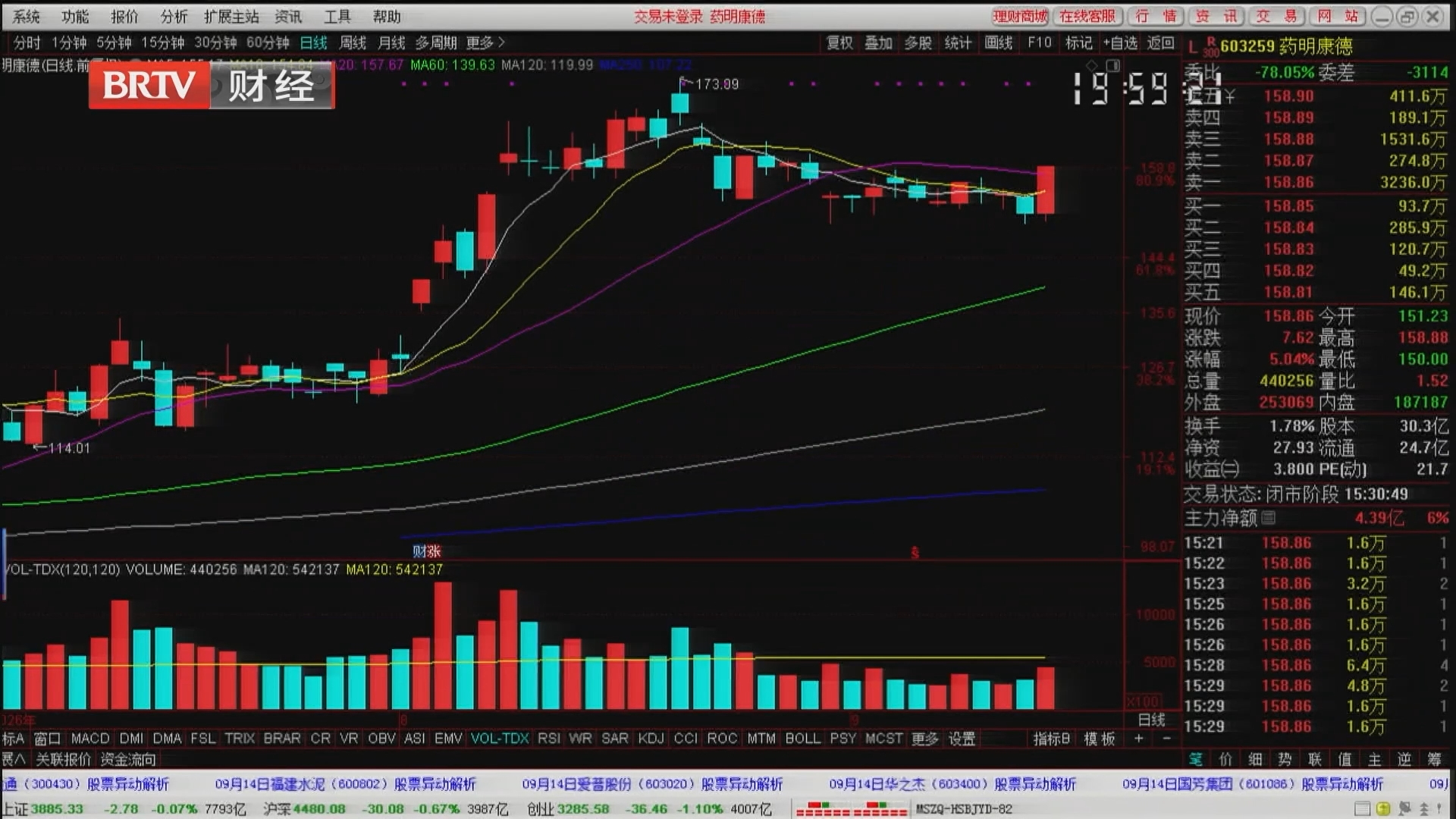
Task: Click the 设置 indicator settings button
Action: [962, 739]
